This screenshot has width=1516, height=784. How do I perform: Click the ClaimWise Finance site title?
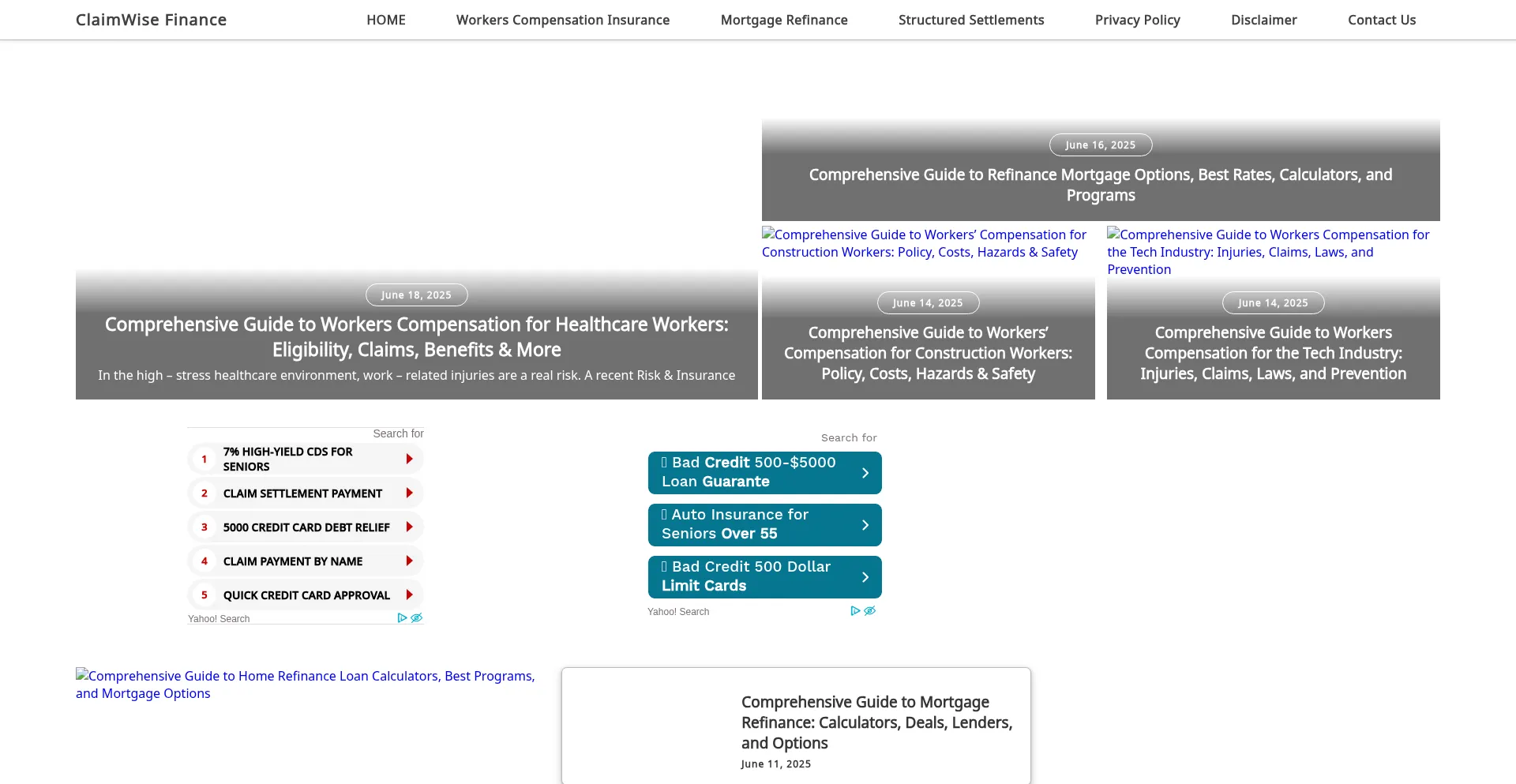pyautogui.click(x=151, y=20)
